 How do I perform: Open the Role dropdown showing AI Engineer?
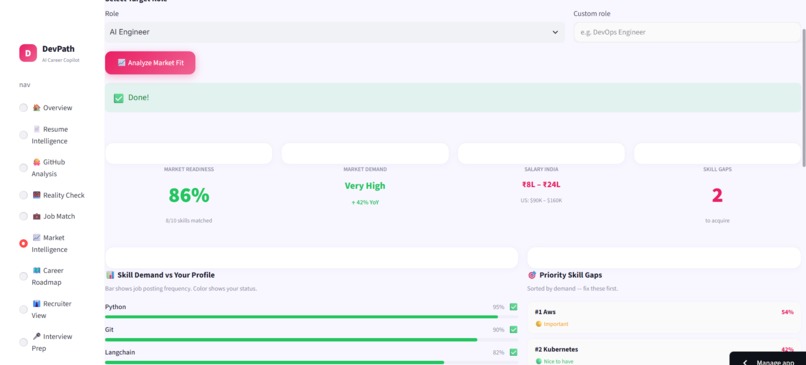(335, 32)
